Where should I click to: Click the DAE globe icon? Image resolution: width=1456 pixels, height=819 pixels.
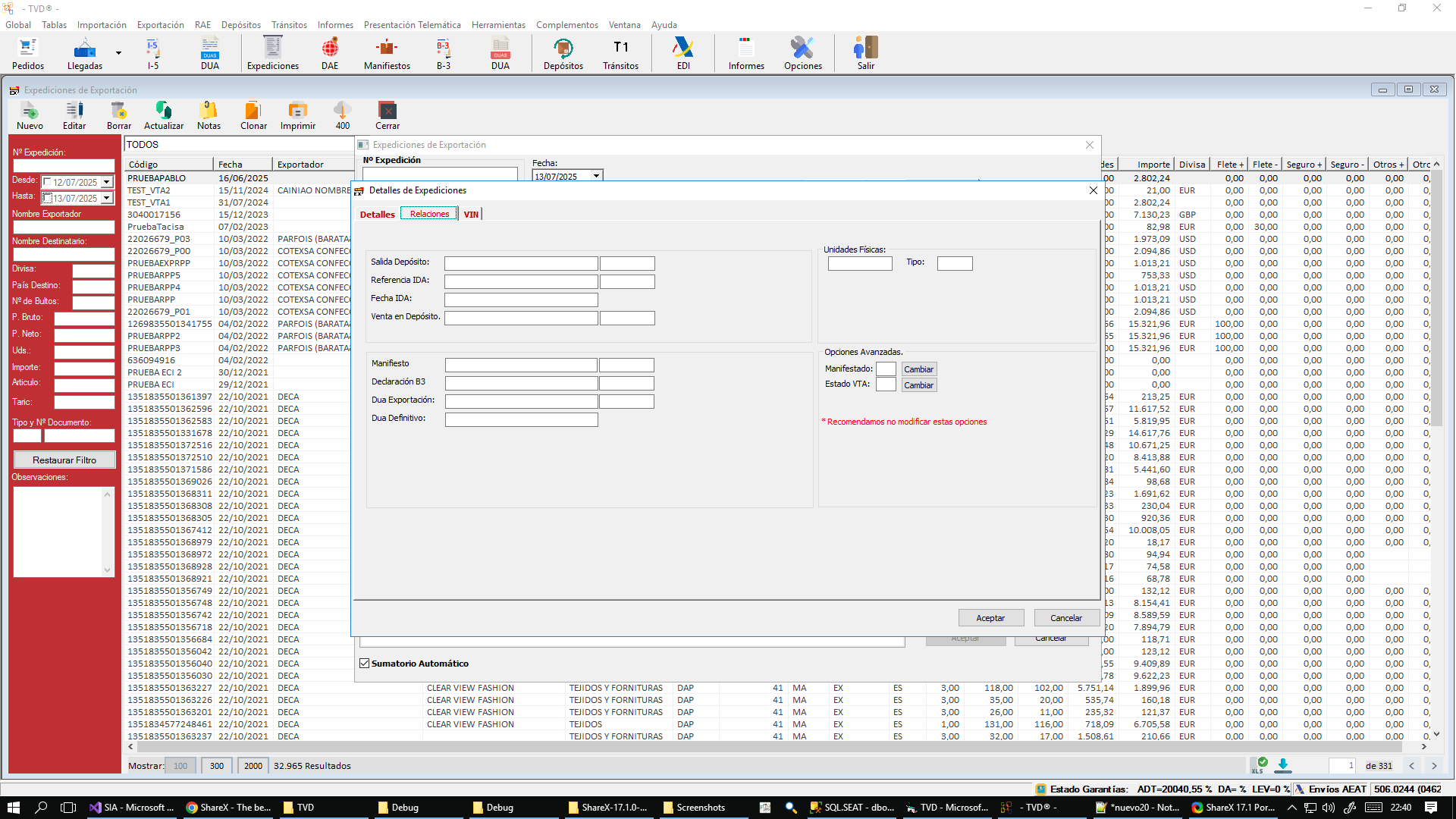click(x=330, y=49)
